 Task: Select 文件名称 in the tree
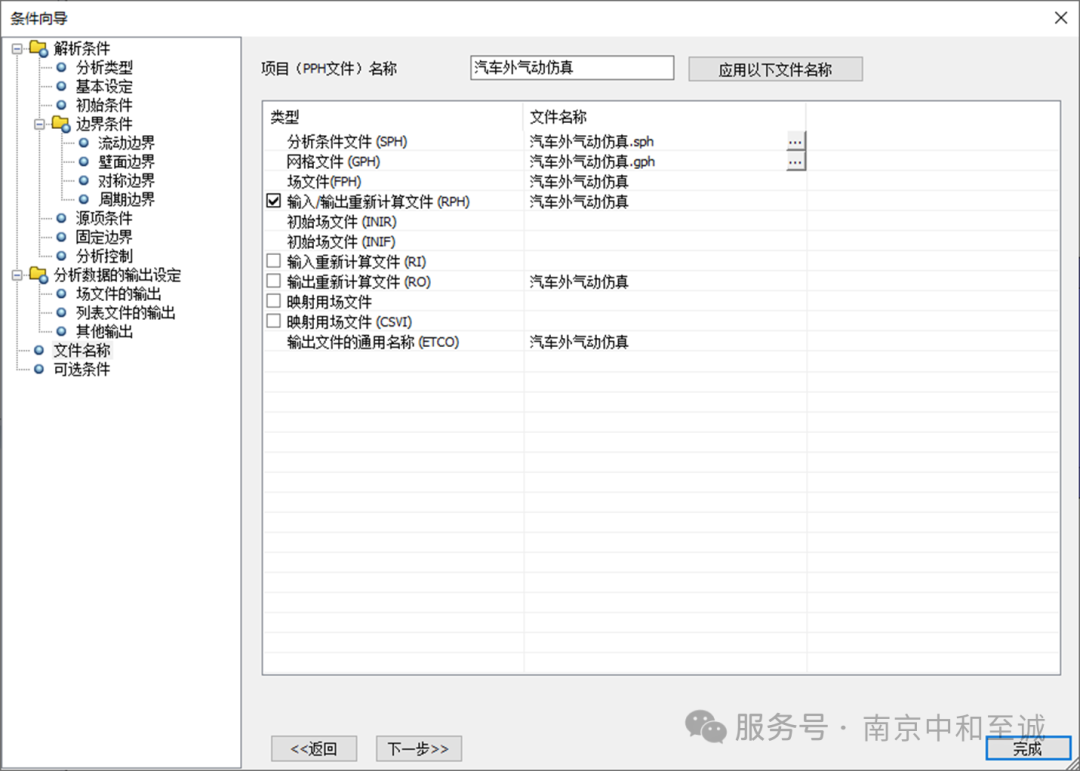click(x=82, y=351)
